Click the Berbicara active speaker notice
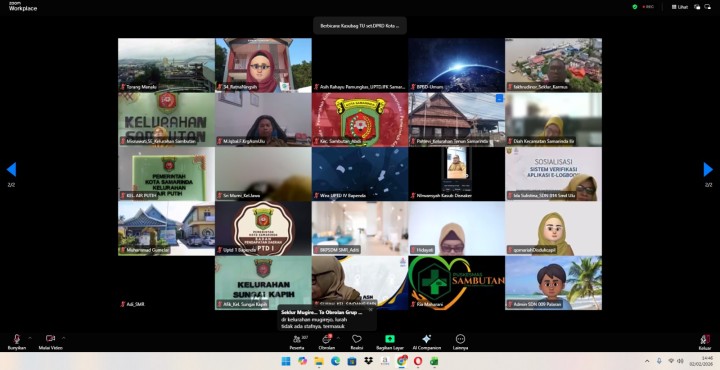This screenshot has width=720, height=370. click(360, 26)
